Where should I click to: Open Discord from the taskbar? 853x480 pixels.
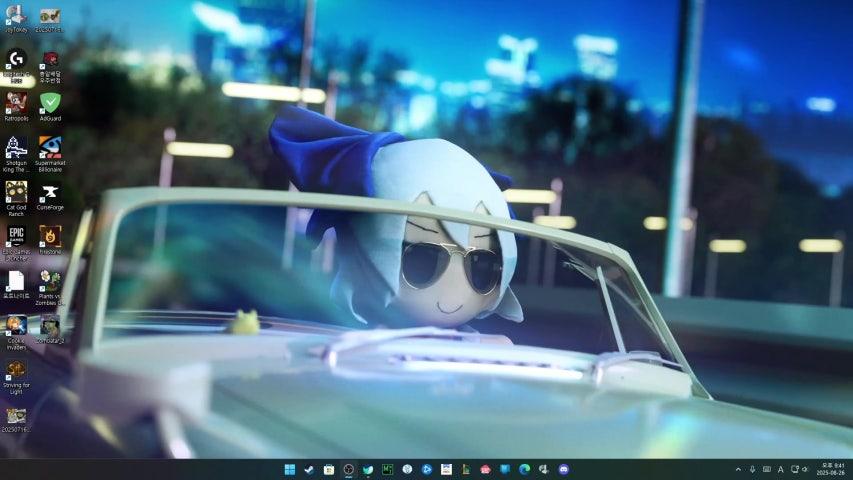(x=564, y=469)
